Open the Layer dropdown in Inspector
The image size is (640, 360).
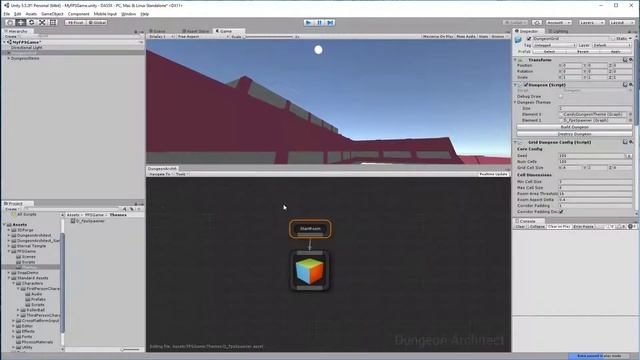click(x=611, y=45)
